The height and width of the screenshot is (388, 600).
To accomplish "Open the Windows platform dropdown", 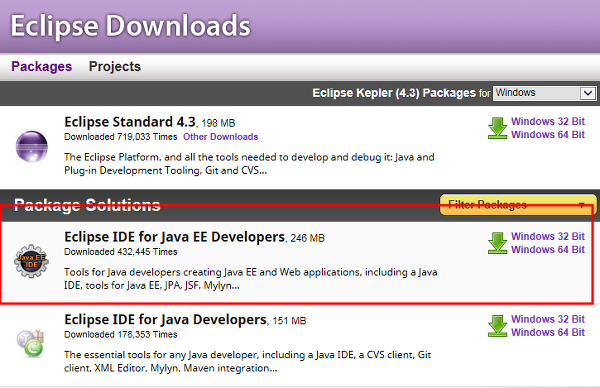I will point(544,93).
